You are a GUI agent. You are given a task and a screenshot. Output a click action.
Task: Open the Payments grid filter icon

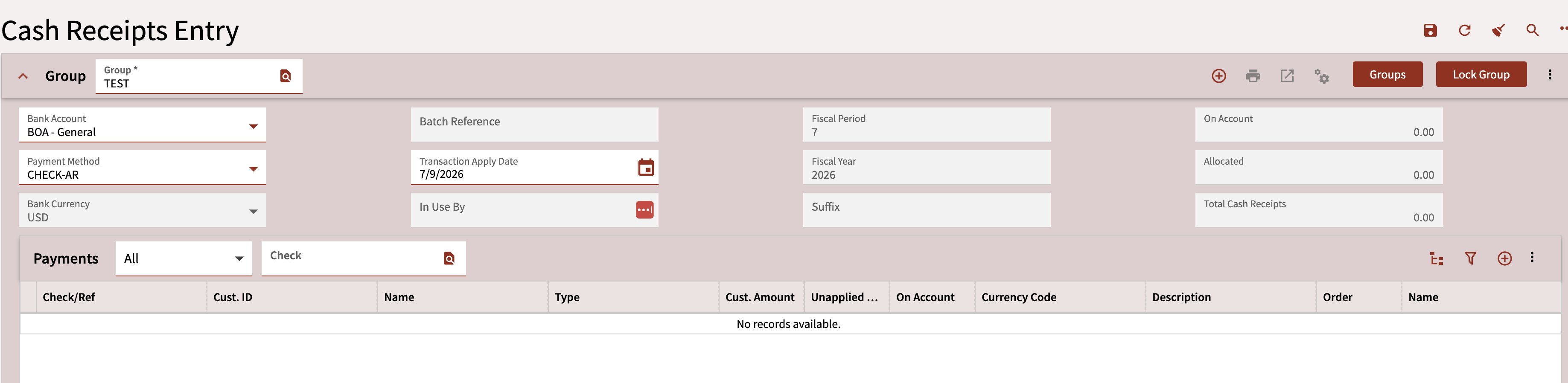[1471, 258]
